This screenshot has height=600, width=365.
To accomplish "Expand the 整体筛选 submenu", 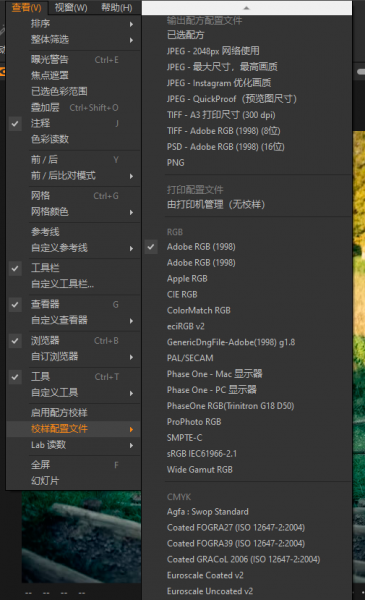I will coord(74,39).
